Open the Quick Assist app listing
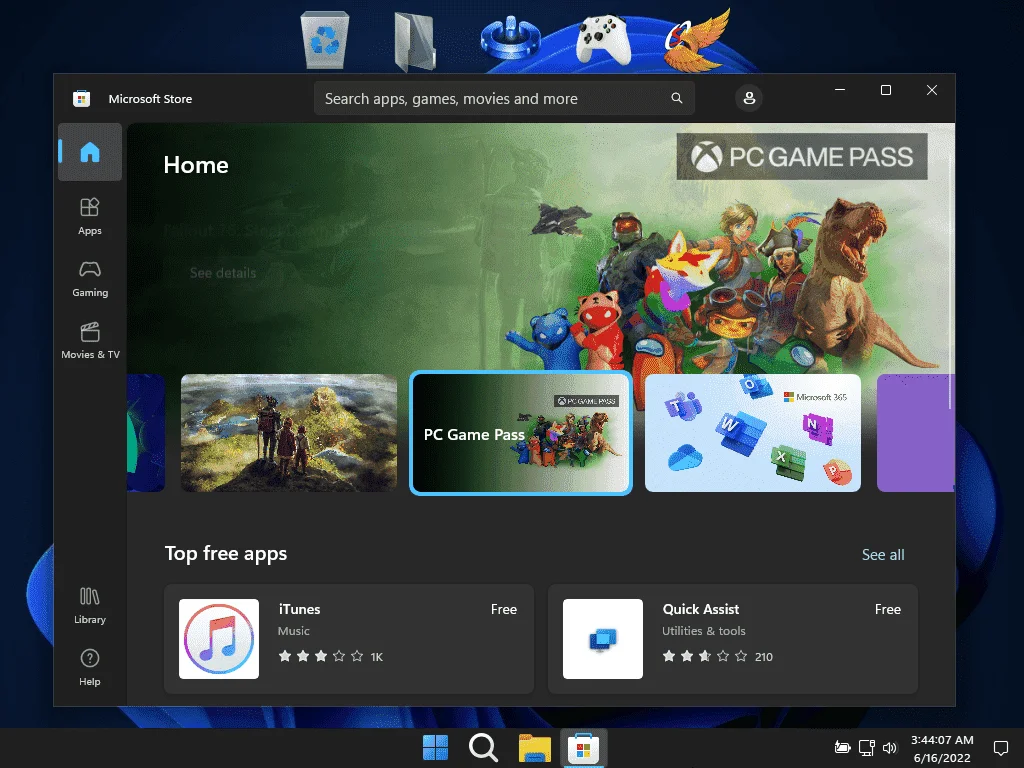Viewport: 1024px width, 768px height. click(733, 639)
